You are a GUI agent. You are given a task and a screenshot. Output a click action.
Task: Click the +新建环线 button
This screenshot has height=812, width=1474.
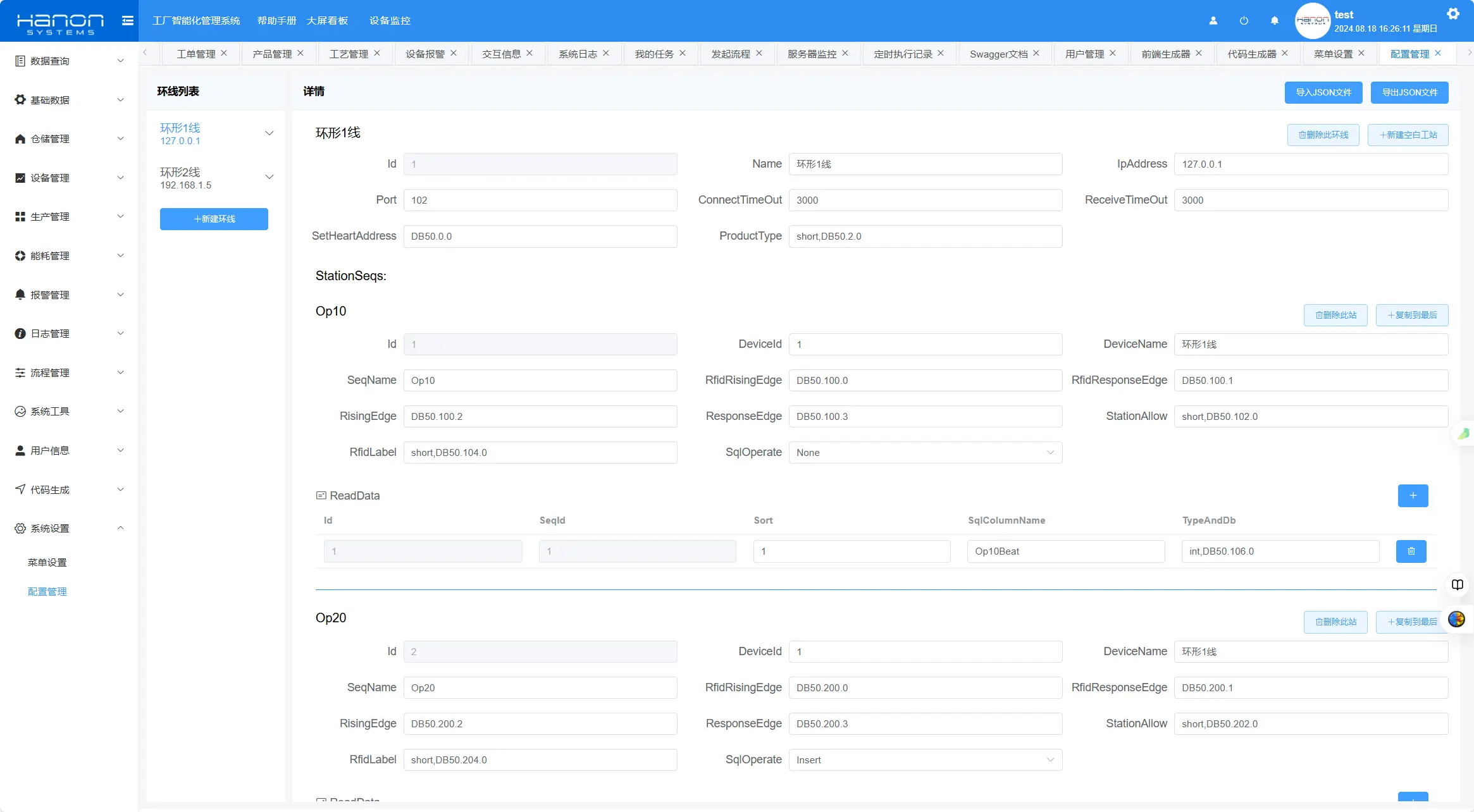[x=214, y=219]
